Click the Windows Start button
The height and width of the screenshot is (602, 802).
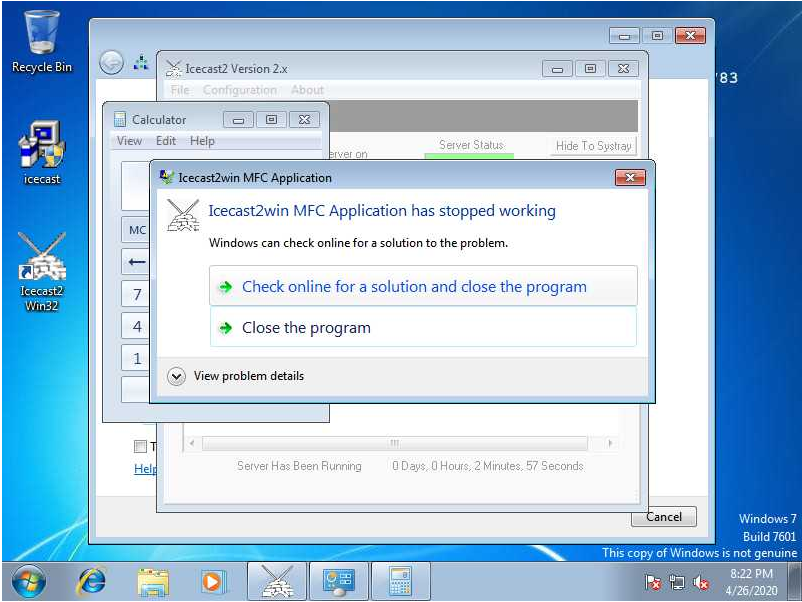click(x=27, y=581)
